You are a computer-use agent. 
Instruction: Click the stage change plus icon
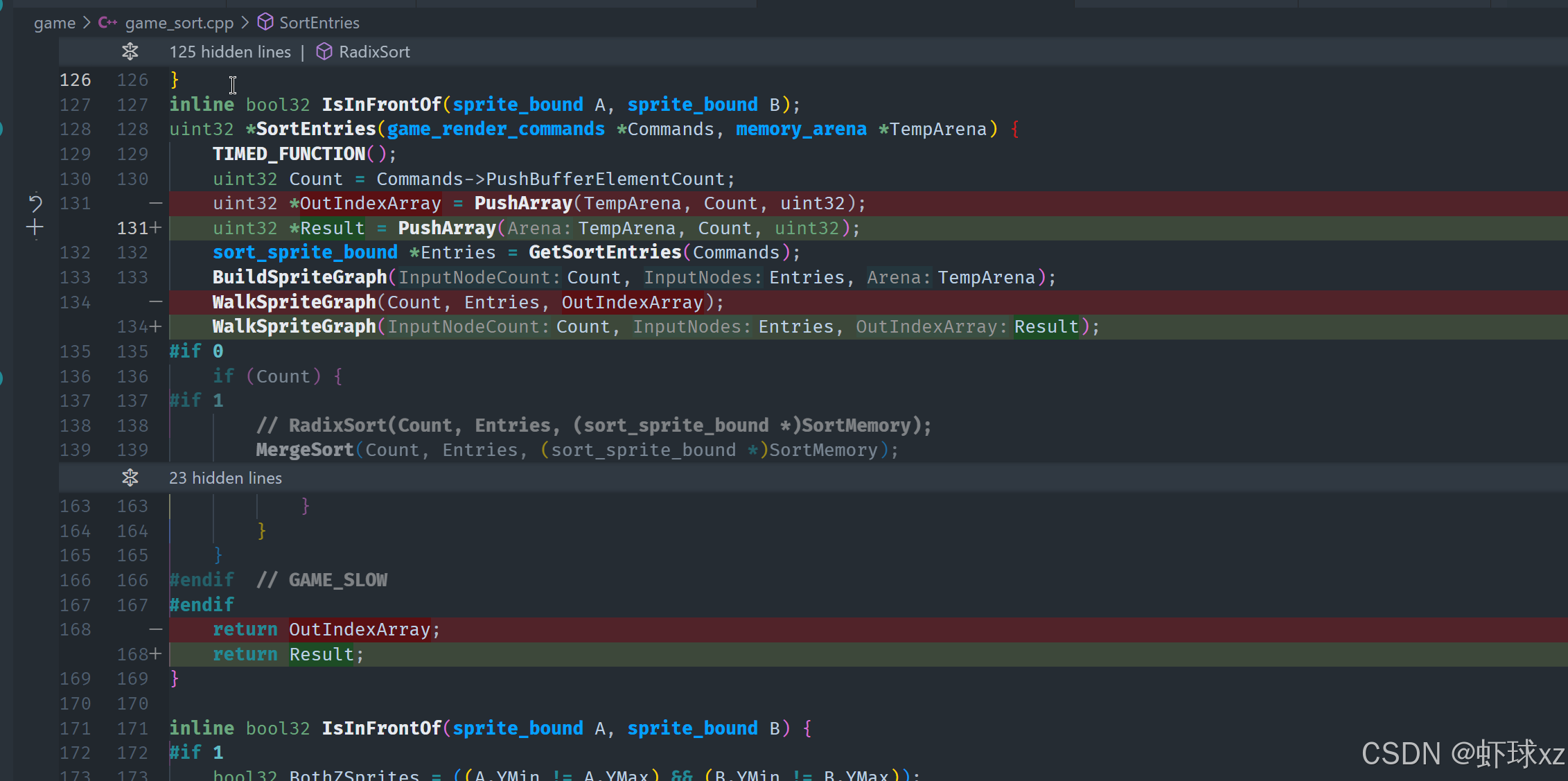(35, 227)
